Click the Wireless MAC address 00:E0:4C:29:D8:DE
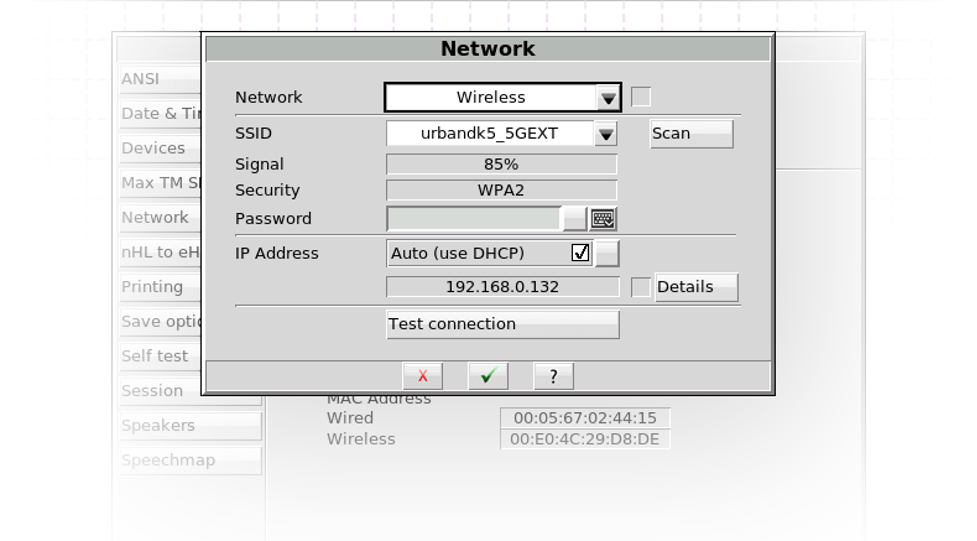This screenshot has width=977, height=541. coord(585,439)
